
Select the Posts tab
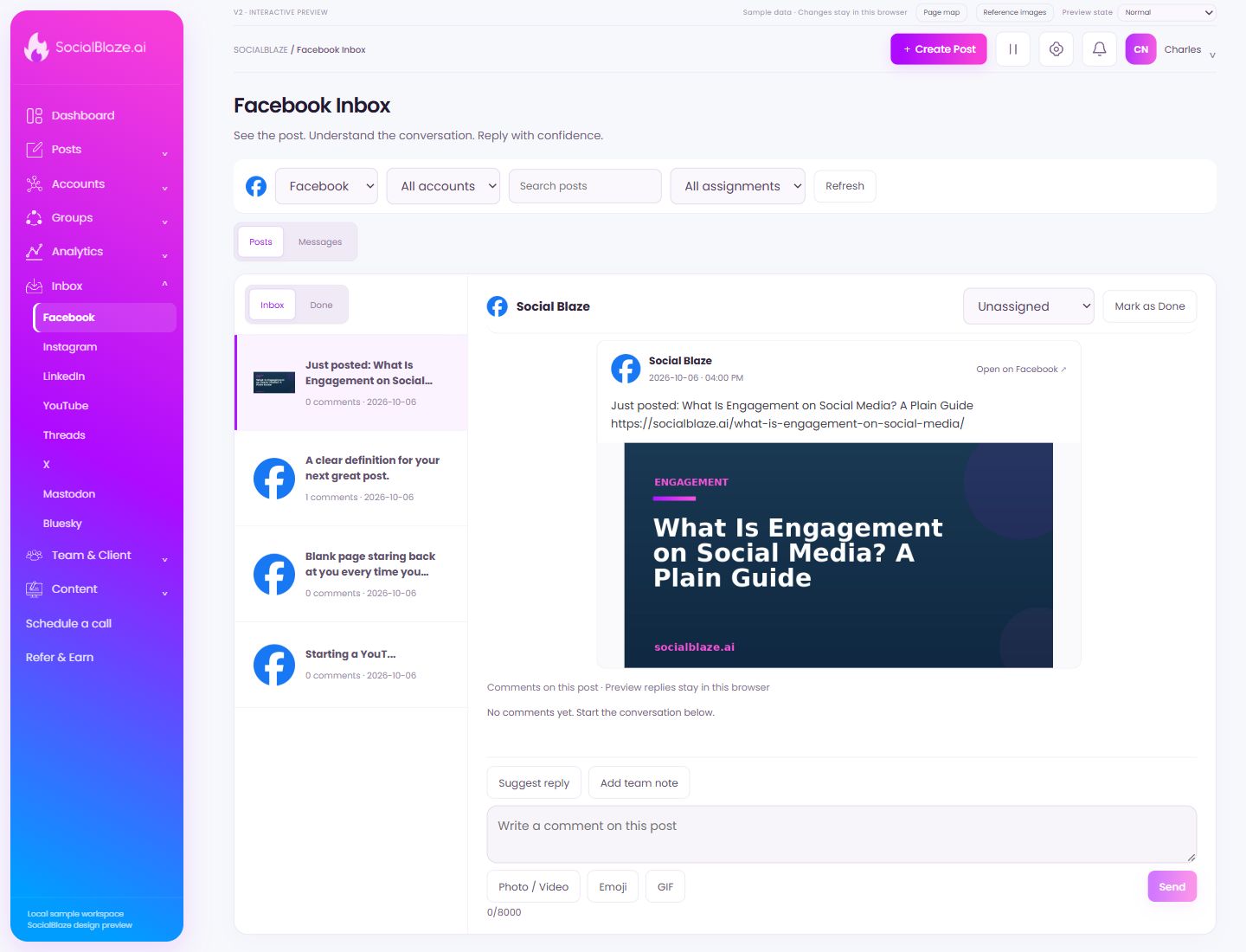pyautogui.click(x=260, y=242)
